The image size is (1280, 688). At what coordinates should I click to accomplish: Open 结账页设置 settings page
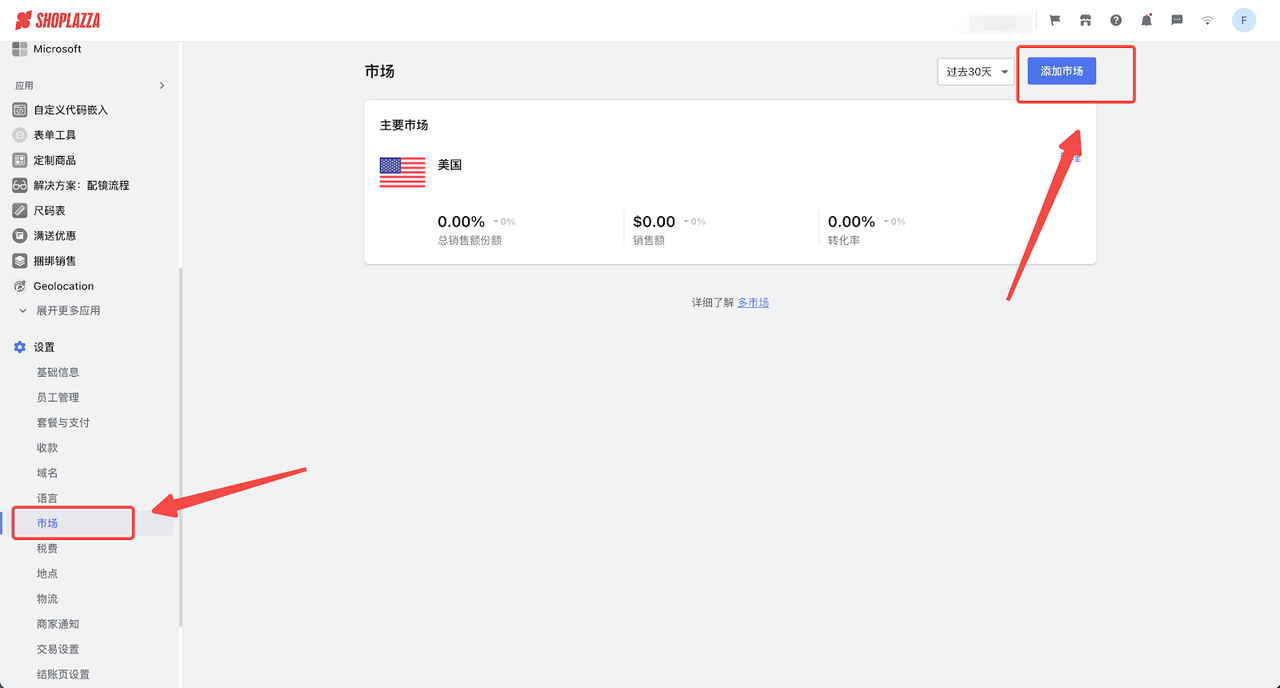tap(63, 675)
